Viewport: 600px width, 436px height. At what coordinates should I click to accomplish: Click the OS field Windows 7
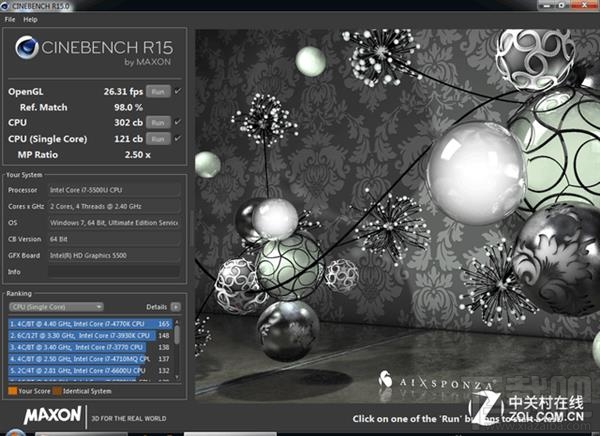point(114,222)
